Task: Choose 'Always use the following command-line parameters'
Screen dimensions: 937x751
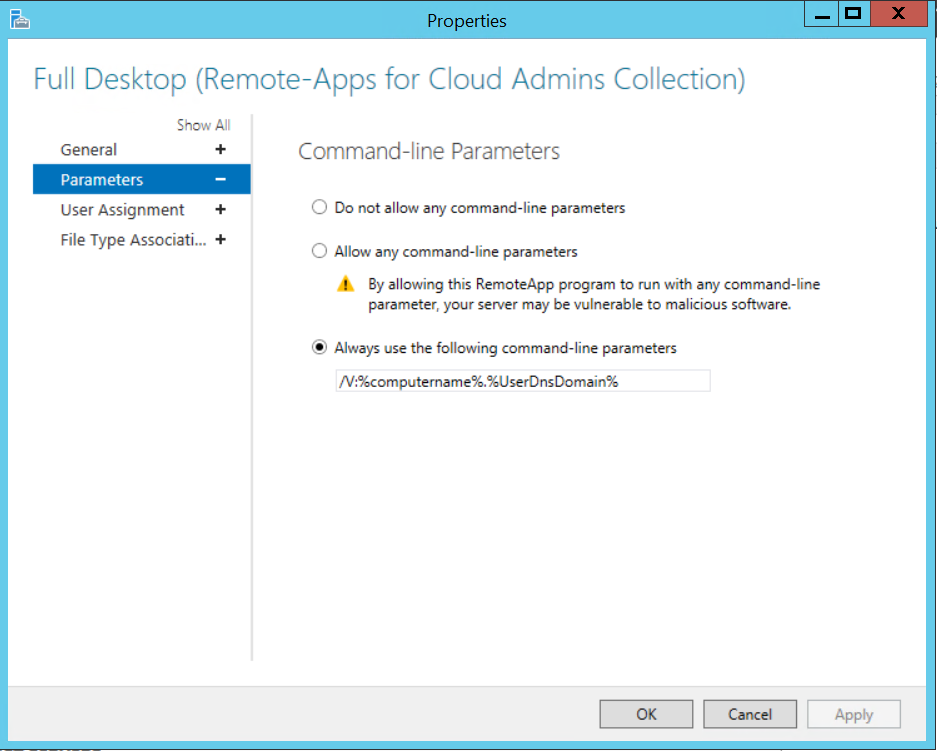Action: (319, 347)
